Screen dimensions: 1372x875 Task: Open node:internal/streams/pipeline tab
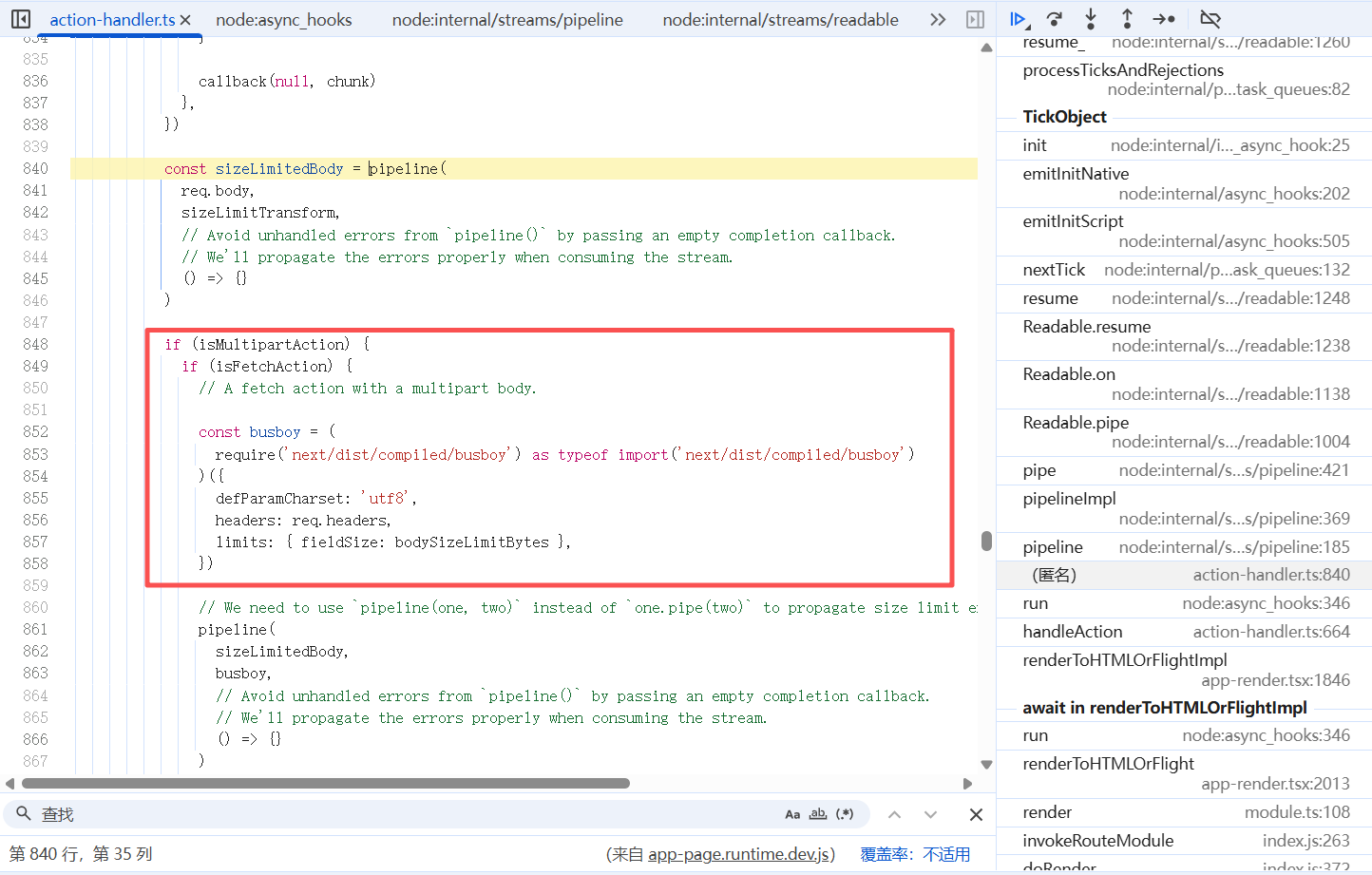pos(507,20)
